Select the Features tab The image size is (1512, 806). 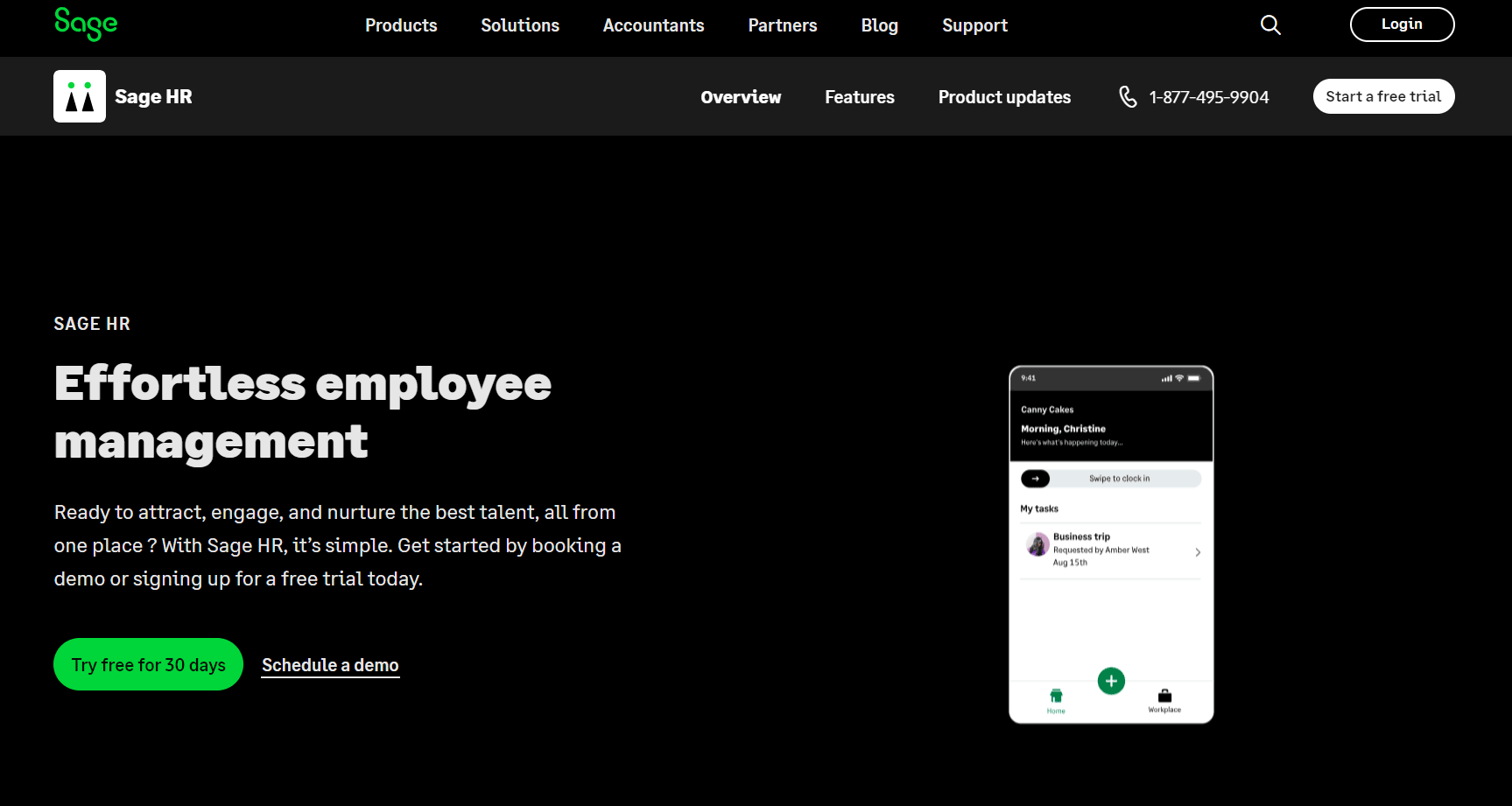pos(860,97)
